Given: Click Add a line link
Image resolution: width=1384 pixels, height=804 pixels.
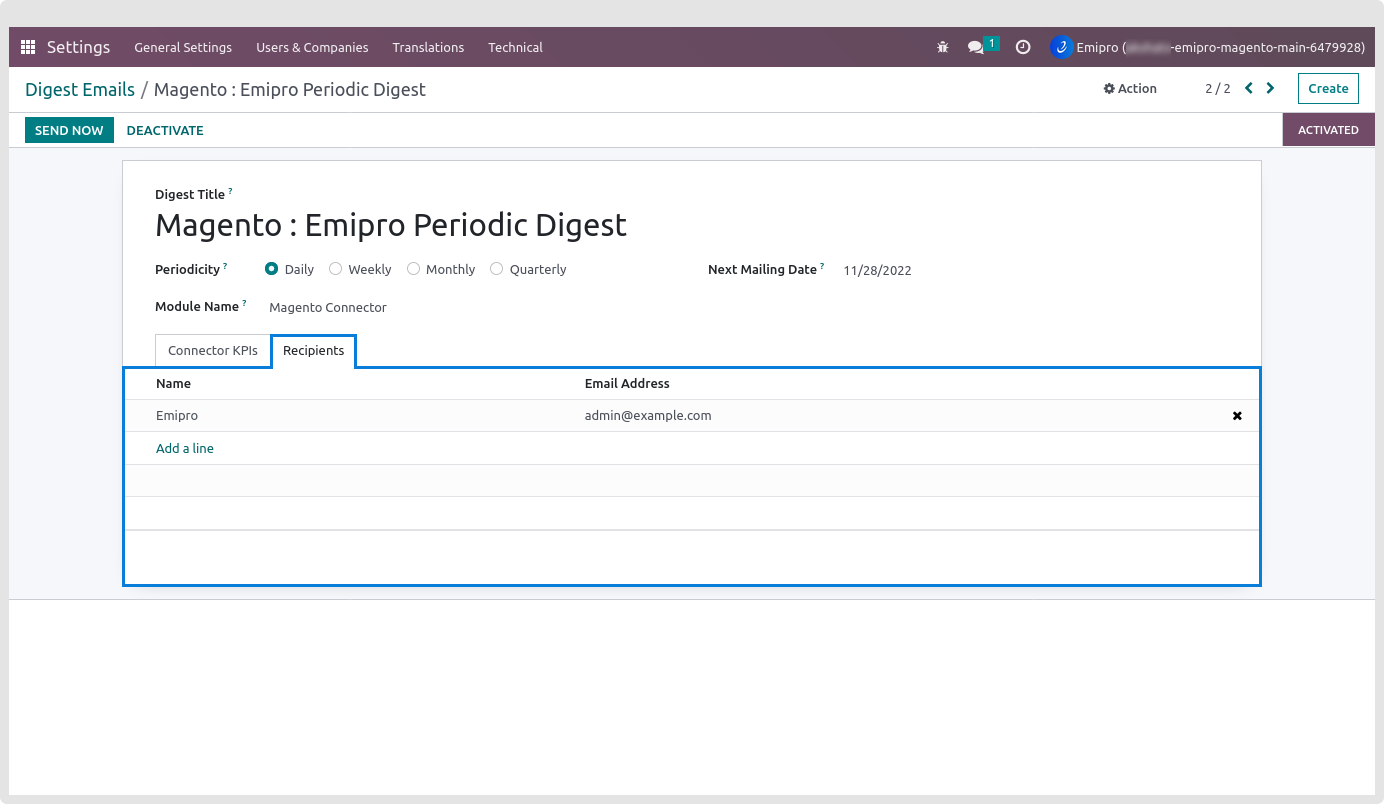Looking at the screenshot, I should (x=185, y=449).
